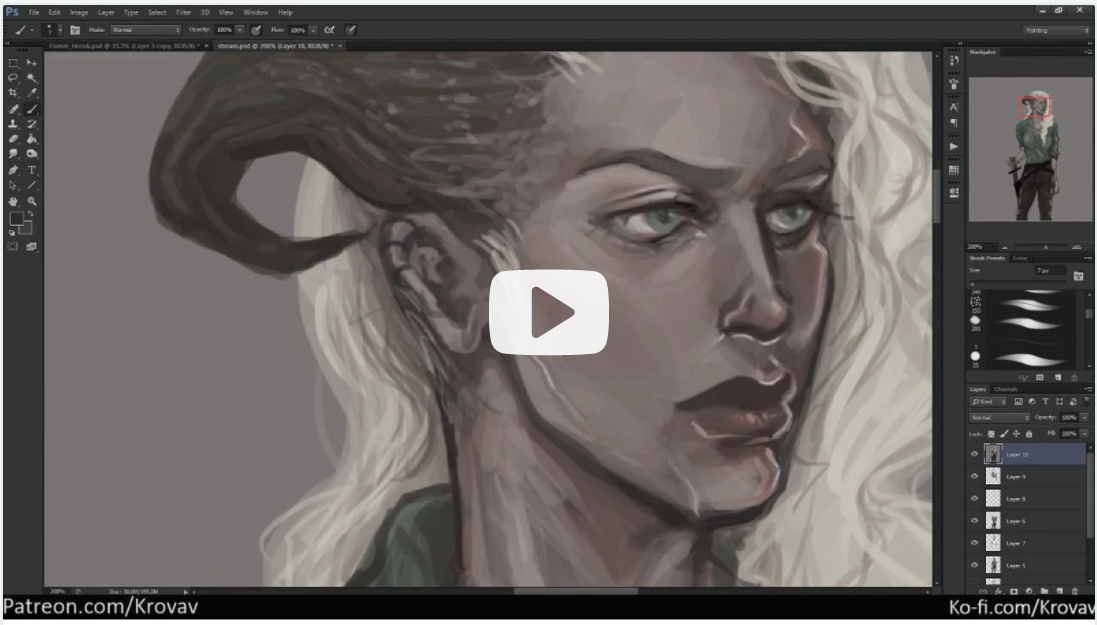Open layer Fill dropdown arrow

pyautogui.click(x=1084, y=434)
